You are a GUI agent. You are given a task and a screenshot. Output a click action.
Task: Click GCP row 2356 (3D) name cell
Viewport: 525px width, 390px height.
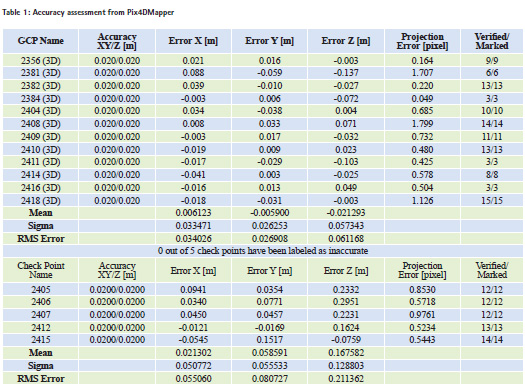[41, 61]
